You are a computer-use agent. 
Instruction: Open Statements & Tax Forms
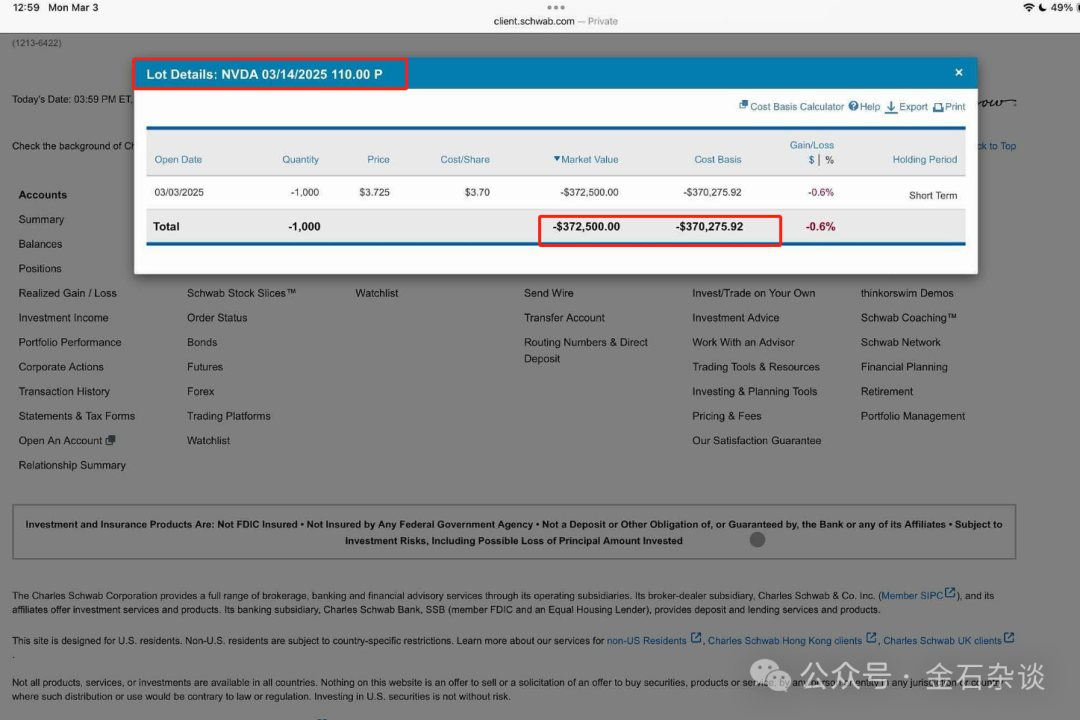point(76,416)
